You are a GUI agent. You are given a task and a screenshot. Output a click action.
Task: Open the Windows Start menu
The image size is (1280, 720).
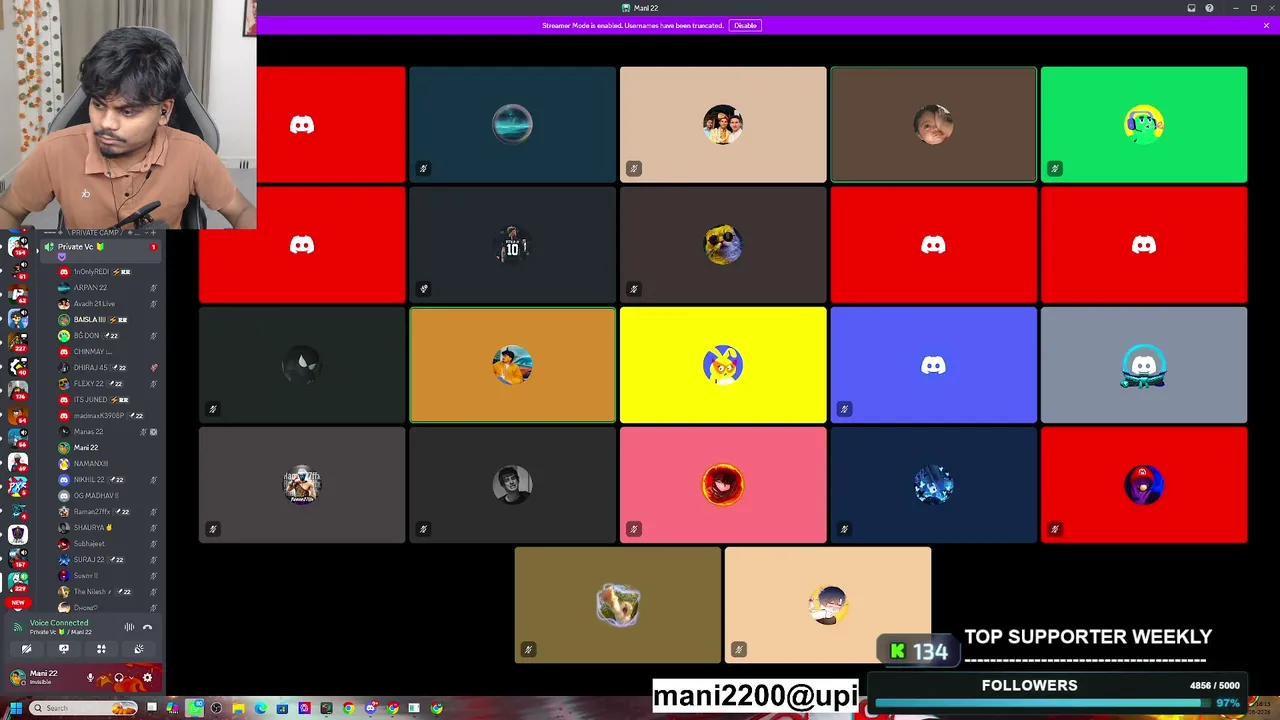click(x=16, y=708)
